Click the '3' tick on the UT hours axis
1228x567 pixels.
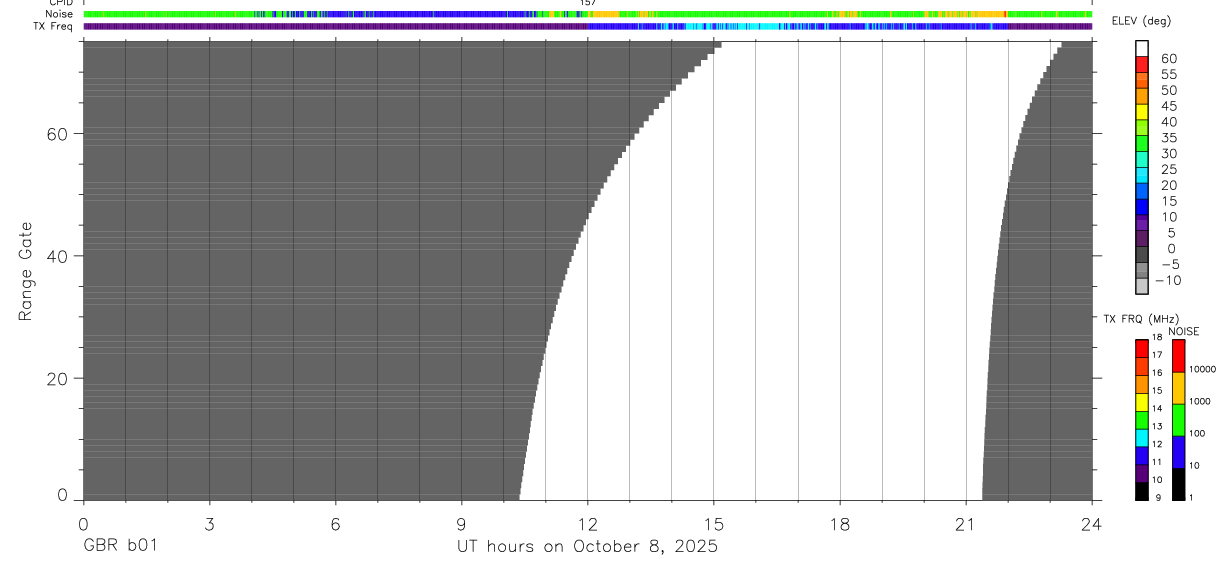click(209, 523)
